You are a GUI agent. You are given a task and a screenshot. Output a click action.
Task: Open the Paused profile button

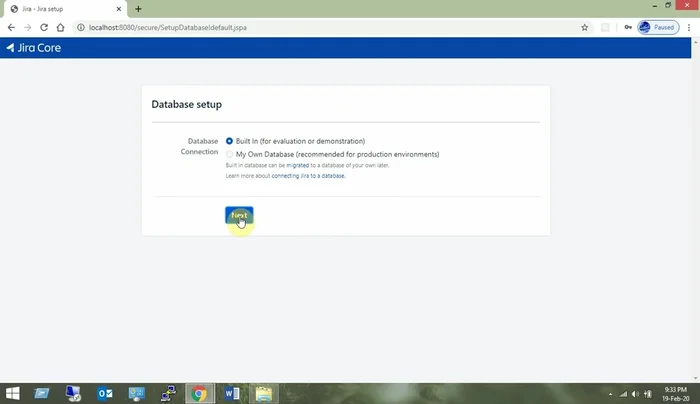click(x=658, y=28)
